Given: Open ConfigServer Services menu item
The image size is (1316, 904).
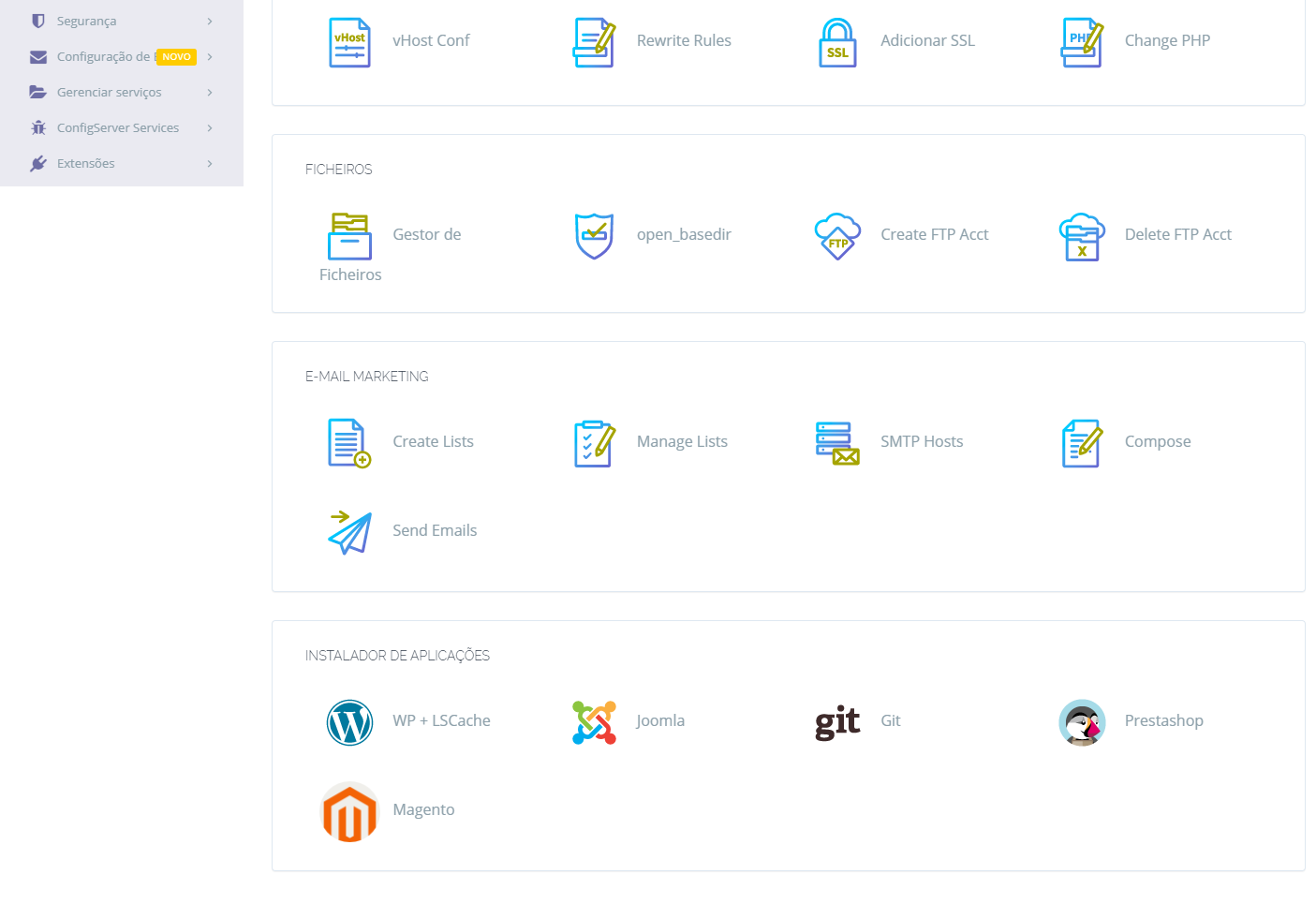Looking at the screenshot, I should coord(117,127).
